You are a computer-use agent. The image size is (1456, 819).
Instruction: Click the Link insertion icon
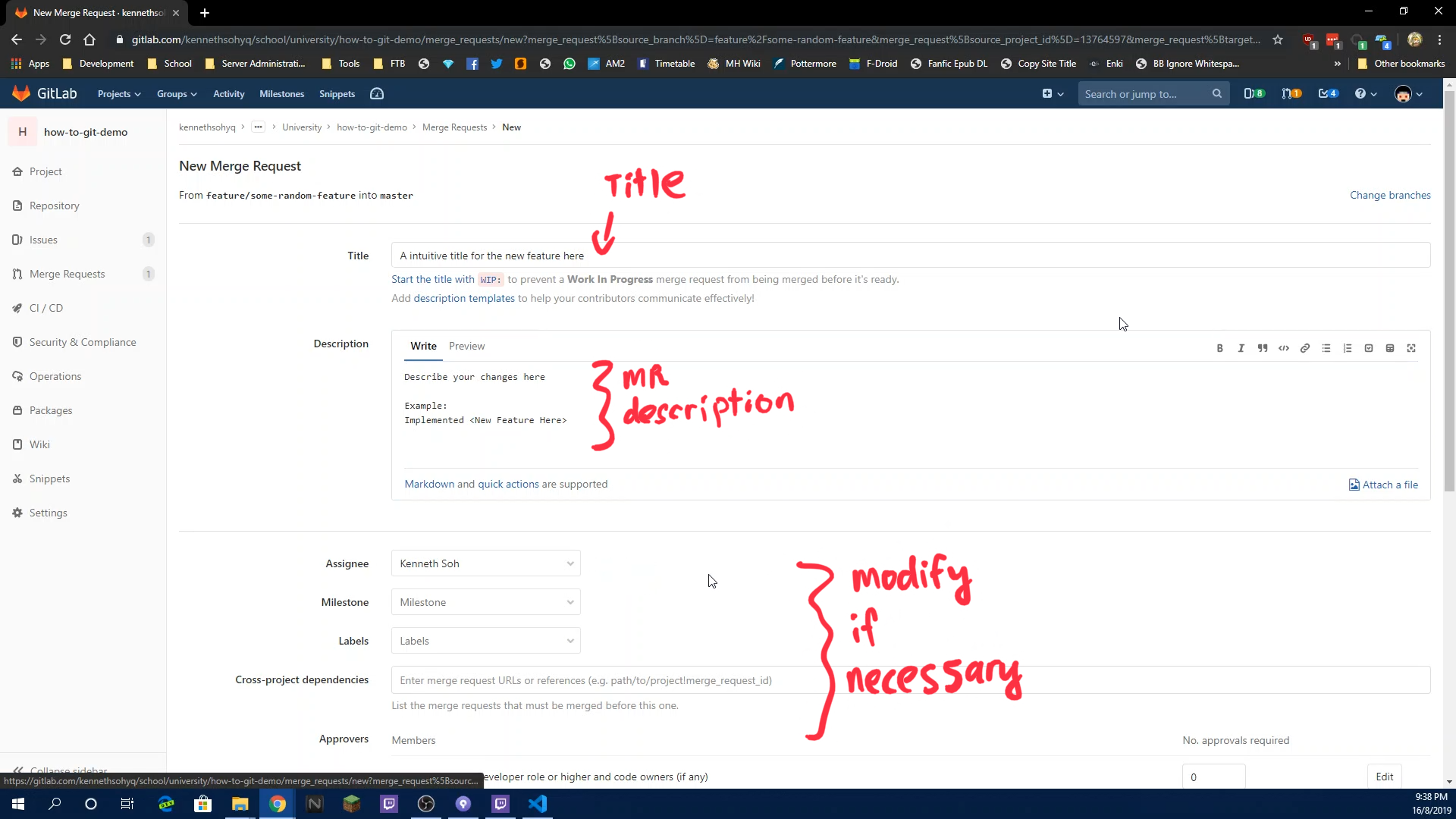click(1306, 348)
